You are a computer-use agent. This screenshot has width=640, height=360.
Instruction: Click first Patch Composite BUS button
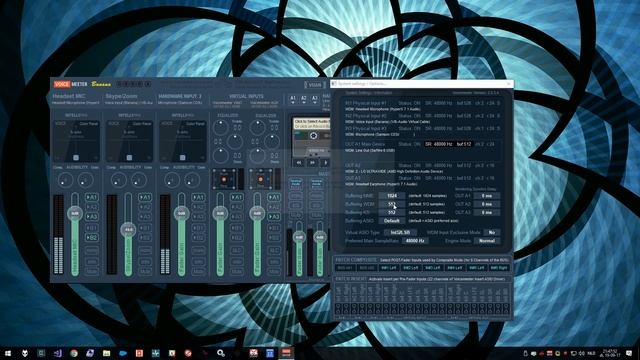pos(344,268)
